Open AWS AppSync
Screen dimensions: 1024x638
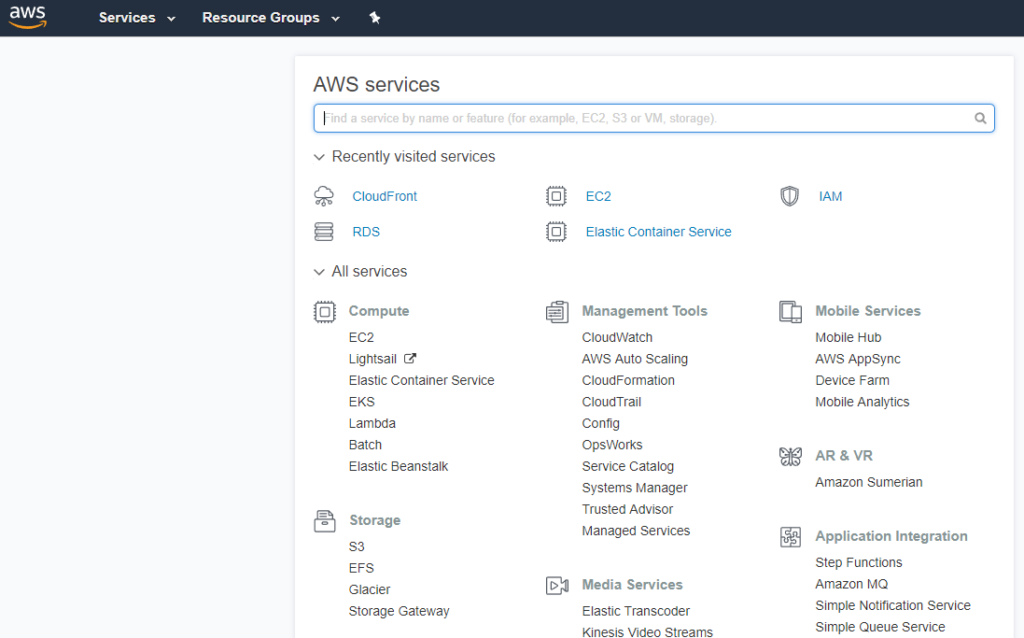(x=857, y=359)
